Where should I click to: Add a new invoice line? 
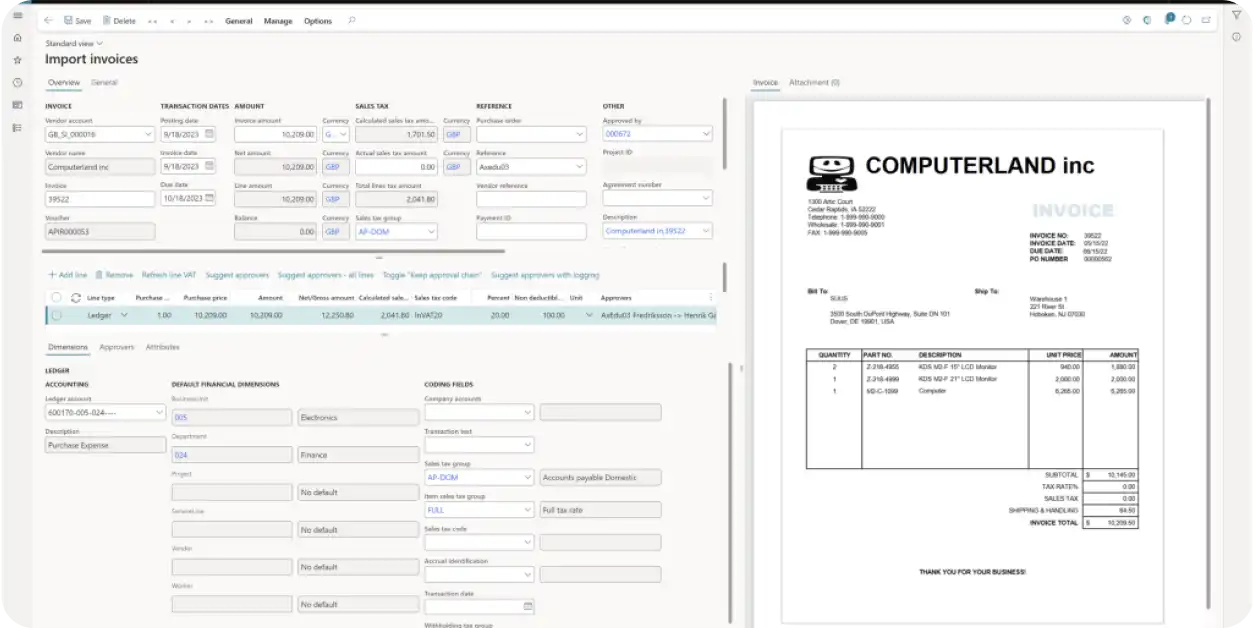(x=68, y=275)
